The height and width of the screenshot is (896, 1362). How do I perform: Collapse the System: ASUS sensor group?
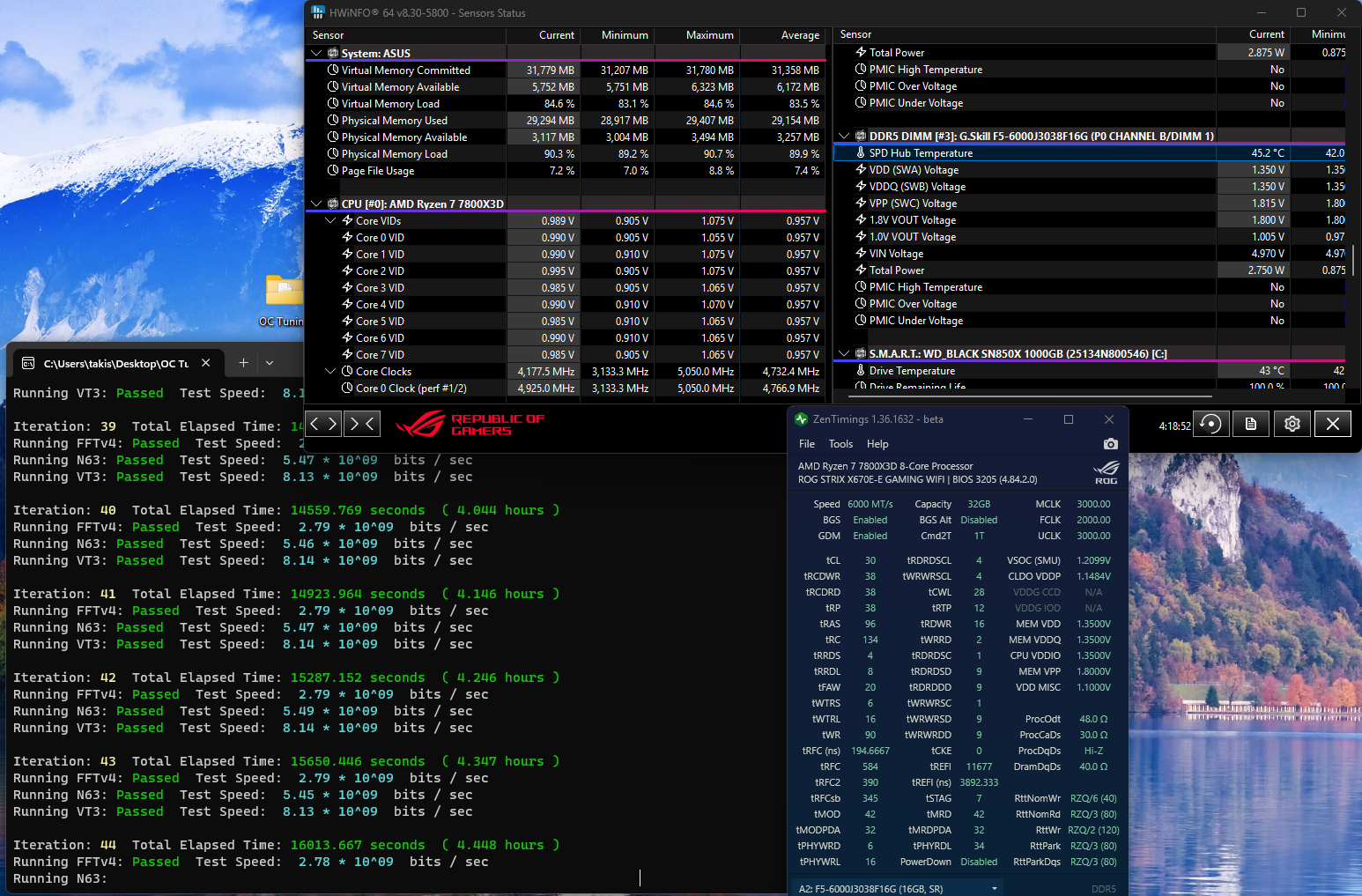[x=316, y=53]
